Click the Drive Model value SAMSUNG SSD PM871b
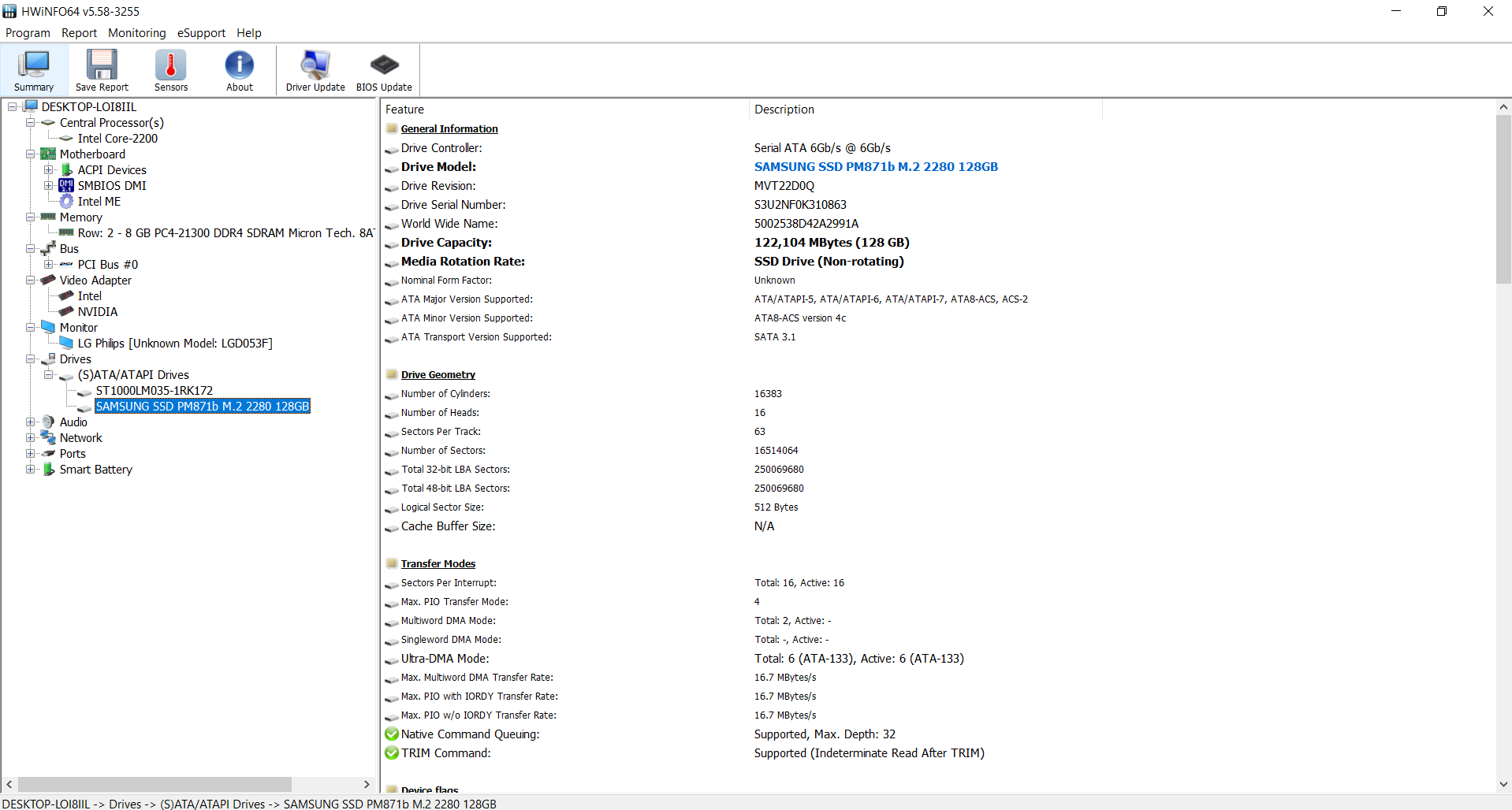Screen dimensions: 1512x810 pyautogui.click(x=876, y=166)
